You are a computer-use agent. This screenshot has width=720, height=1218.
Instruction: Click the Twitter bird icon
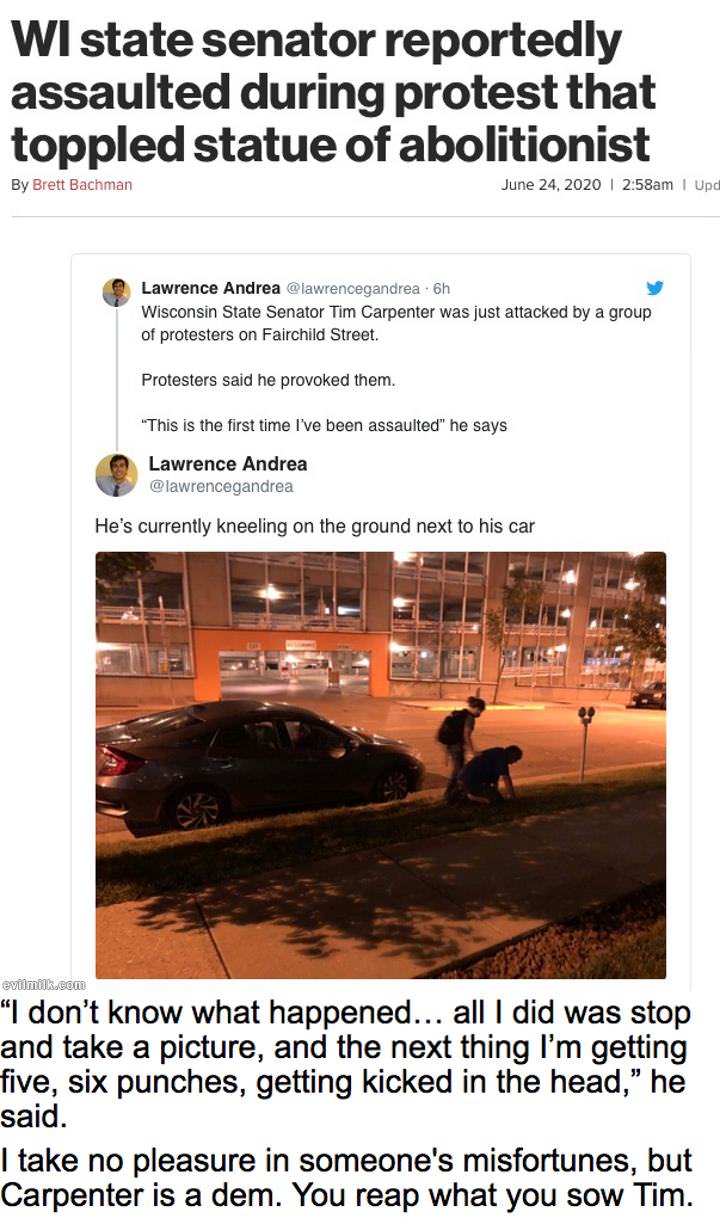[654, 288]
